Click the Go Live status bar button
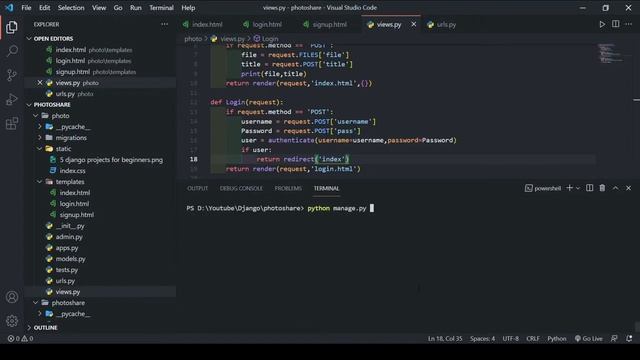 tap(589, 339)
